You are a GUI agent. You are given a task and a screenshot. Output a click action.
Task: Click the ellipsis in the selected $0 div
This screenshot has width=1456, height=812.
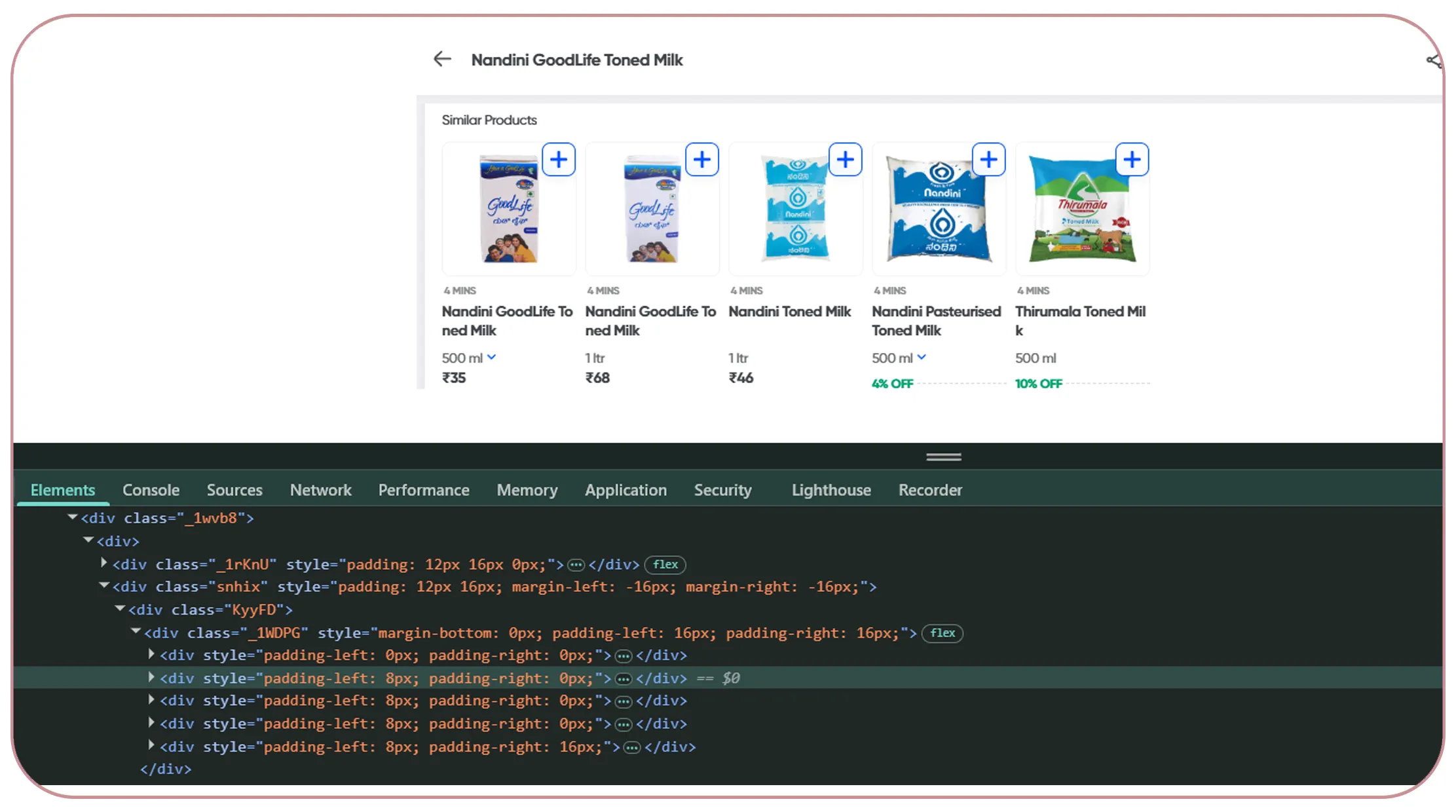624,679
